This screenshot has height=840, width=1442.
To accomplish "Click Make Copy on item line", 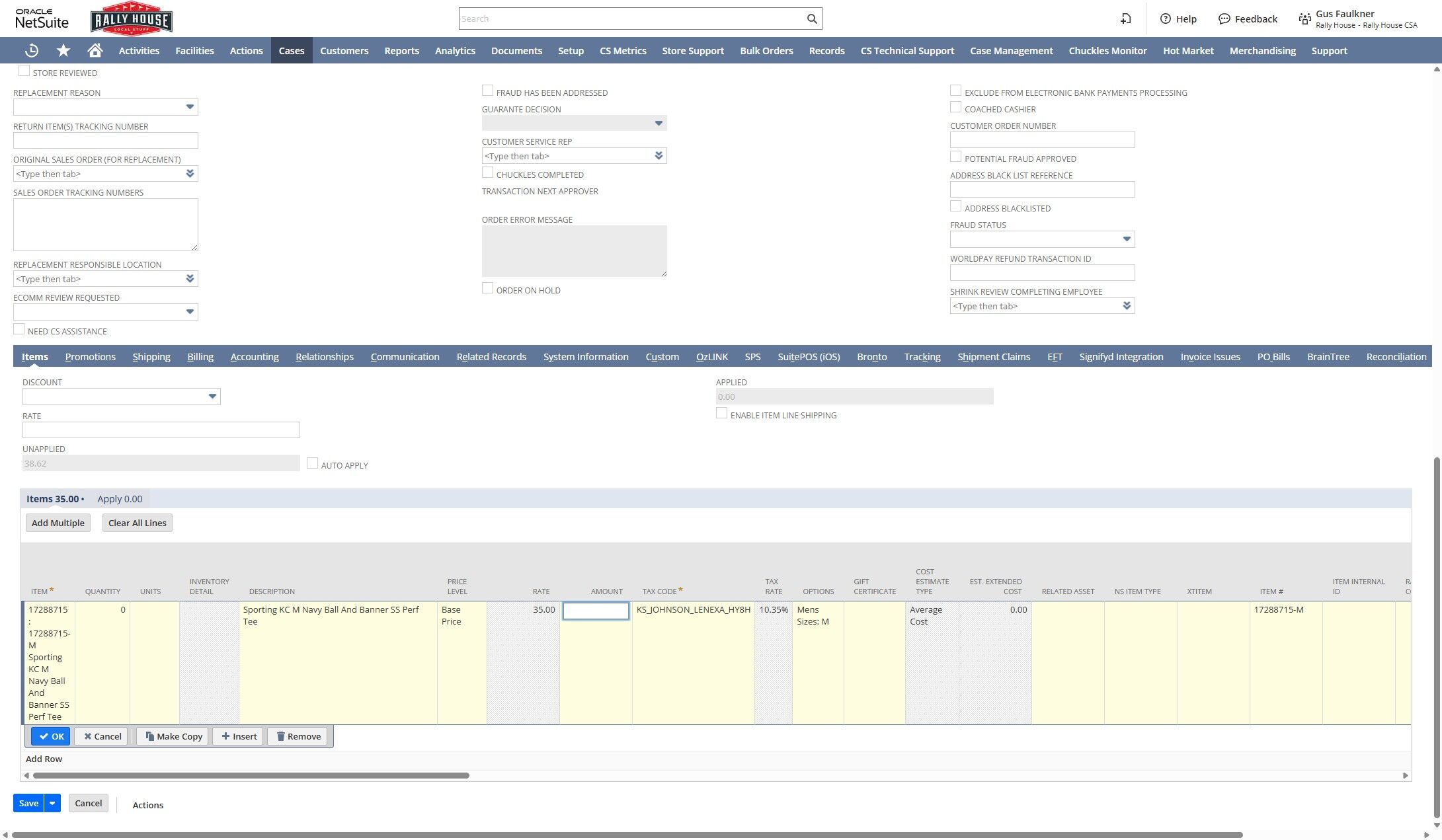I will (173, 736).
